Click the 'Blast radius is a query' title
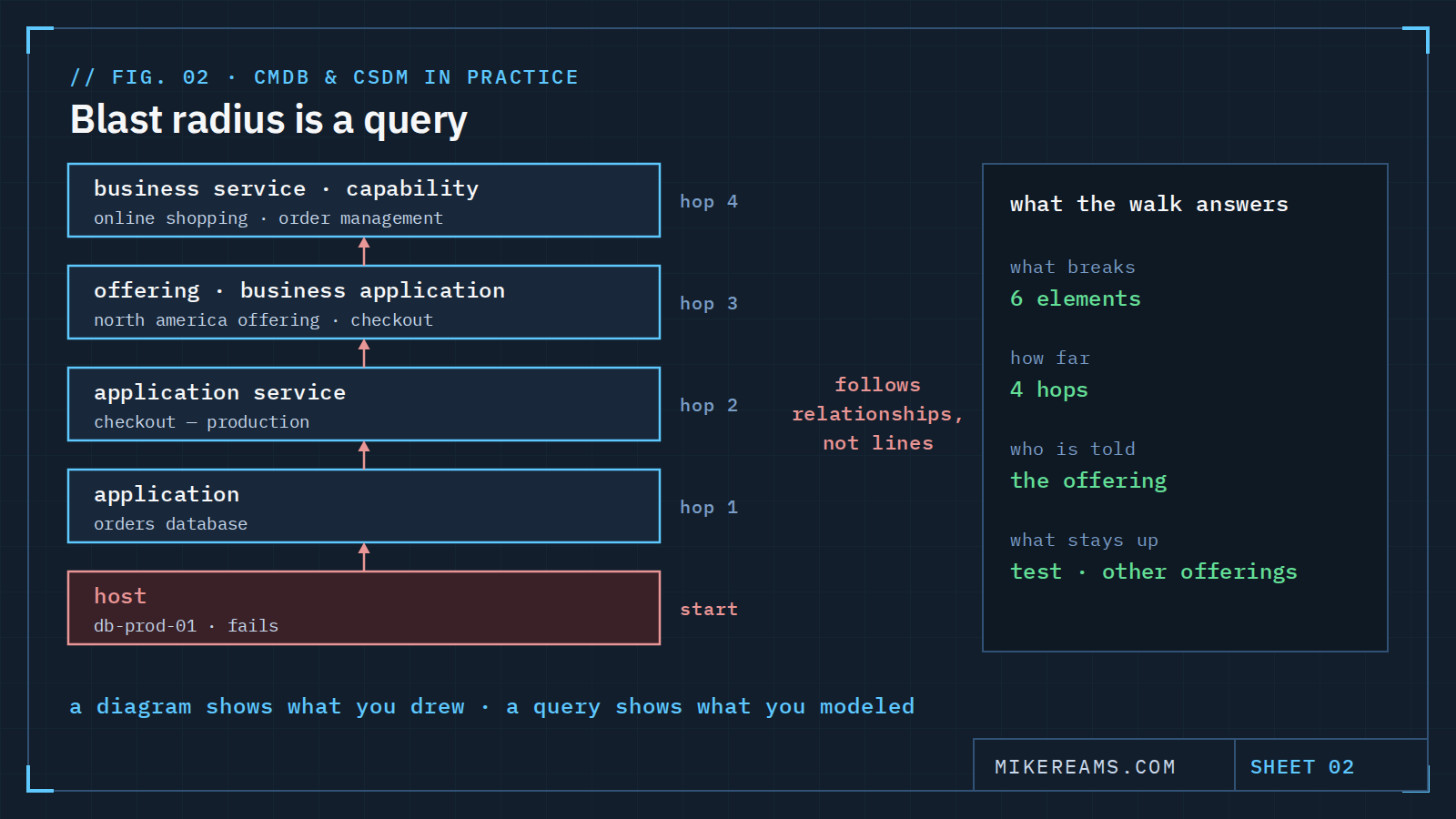The width and height of the screenshot is (1456, 819). click(x=268, y=120)
